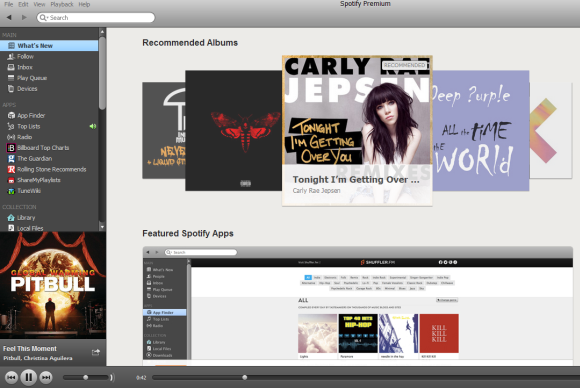Screen dimensions: 580x388
Task: Go forward with the right arrow
Action: point(24,17)
